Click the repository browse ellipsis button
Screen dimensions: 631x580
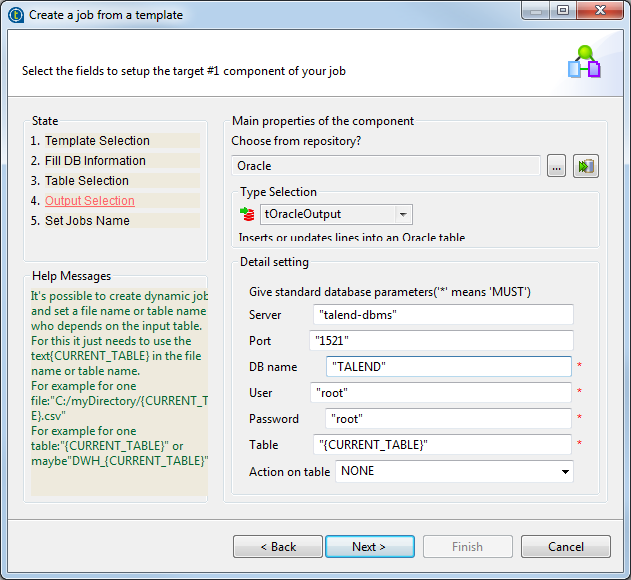click(557, 166)
